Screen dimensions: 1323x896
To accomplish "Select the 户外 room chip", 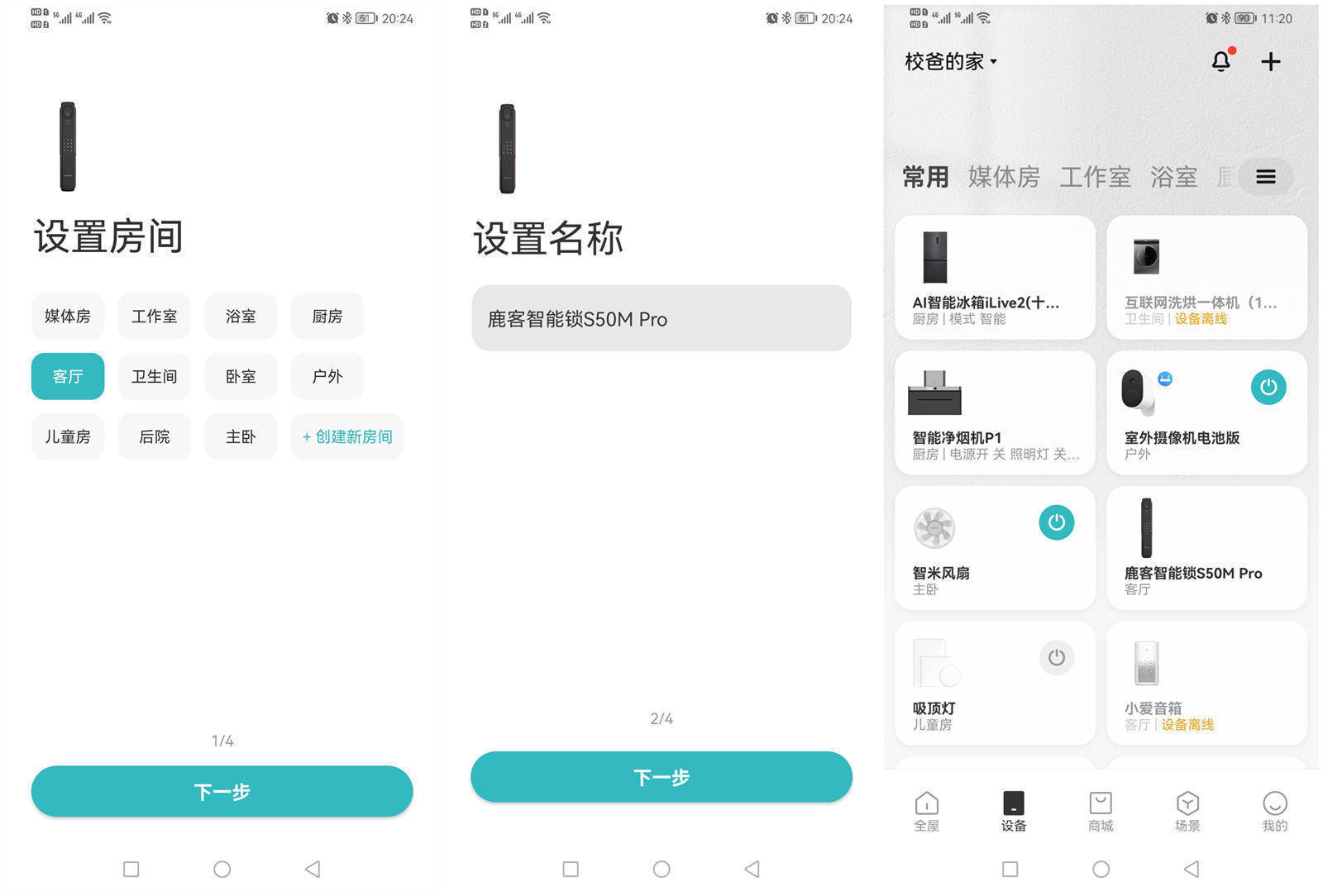I will click(x=327, y=376).
